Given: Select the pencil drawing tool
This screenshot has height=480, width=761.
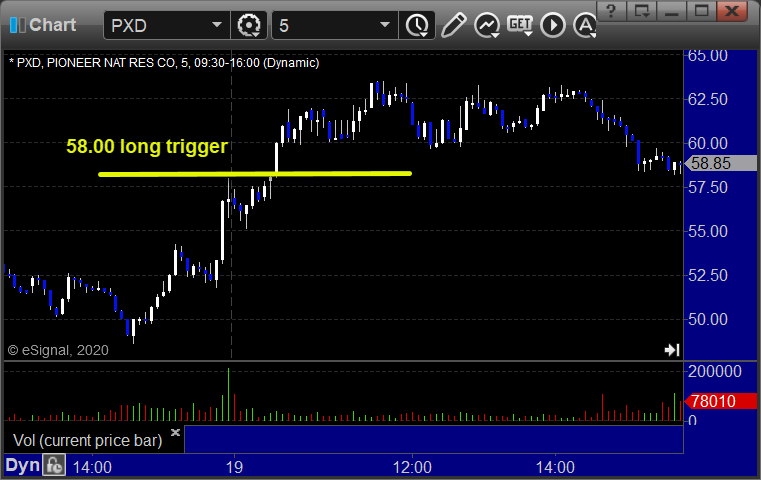Looking at the screenshot, I should click(x=453, y=25).
